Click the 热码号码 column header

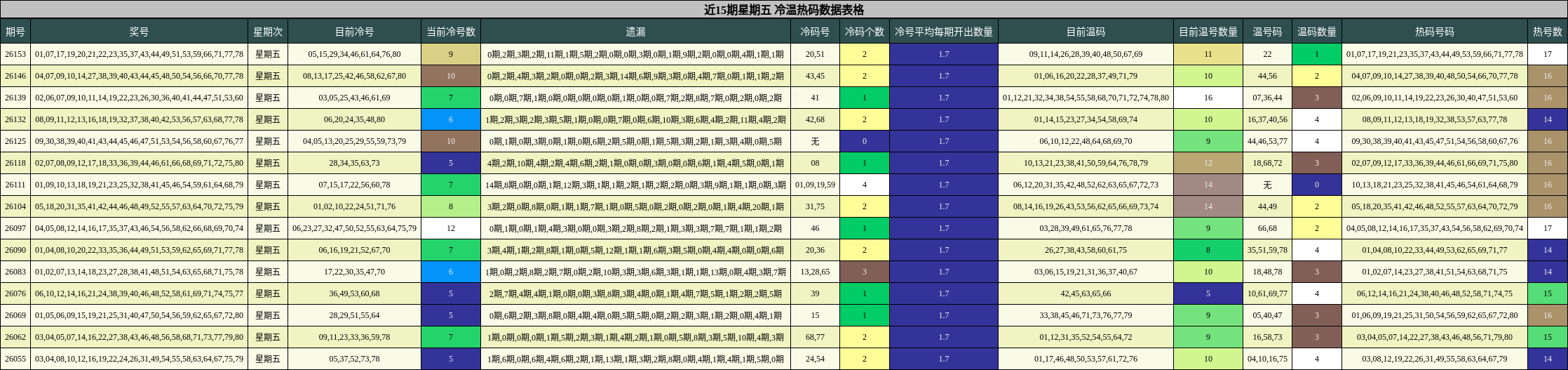point(1435,32)
